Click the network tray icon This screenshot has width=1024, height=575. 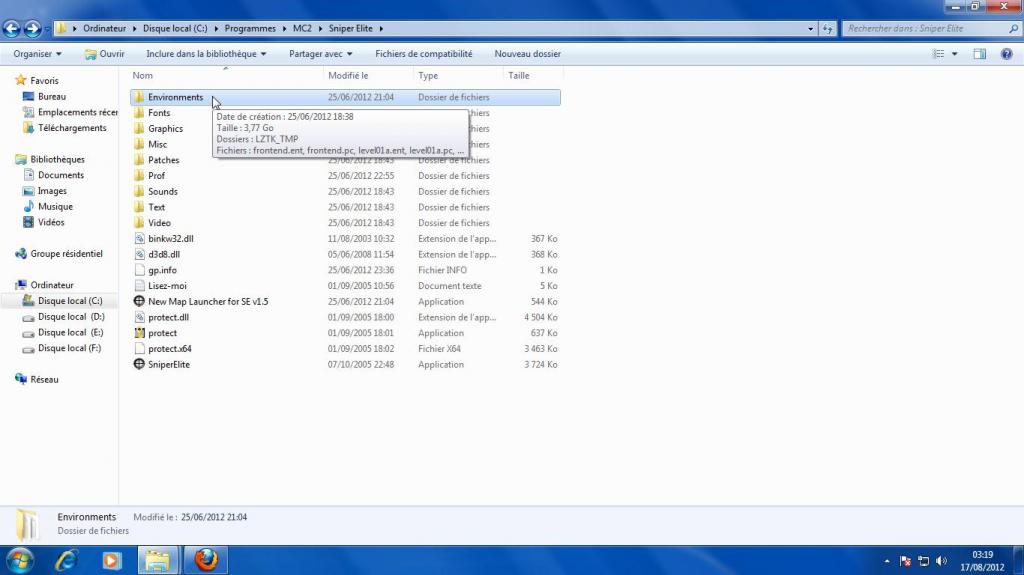click(x=923, y=561)
